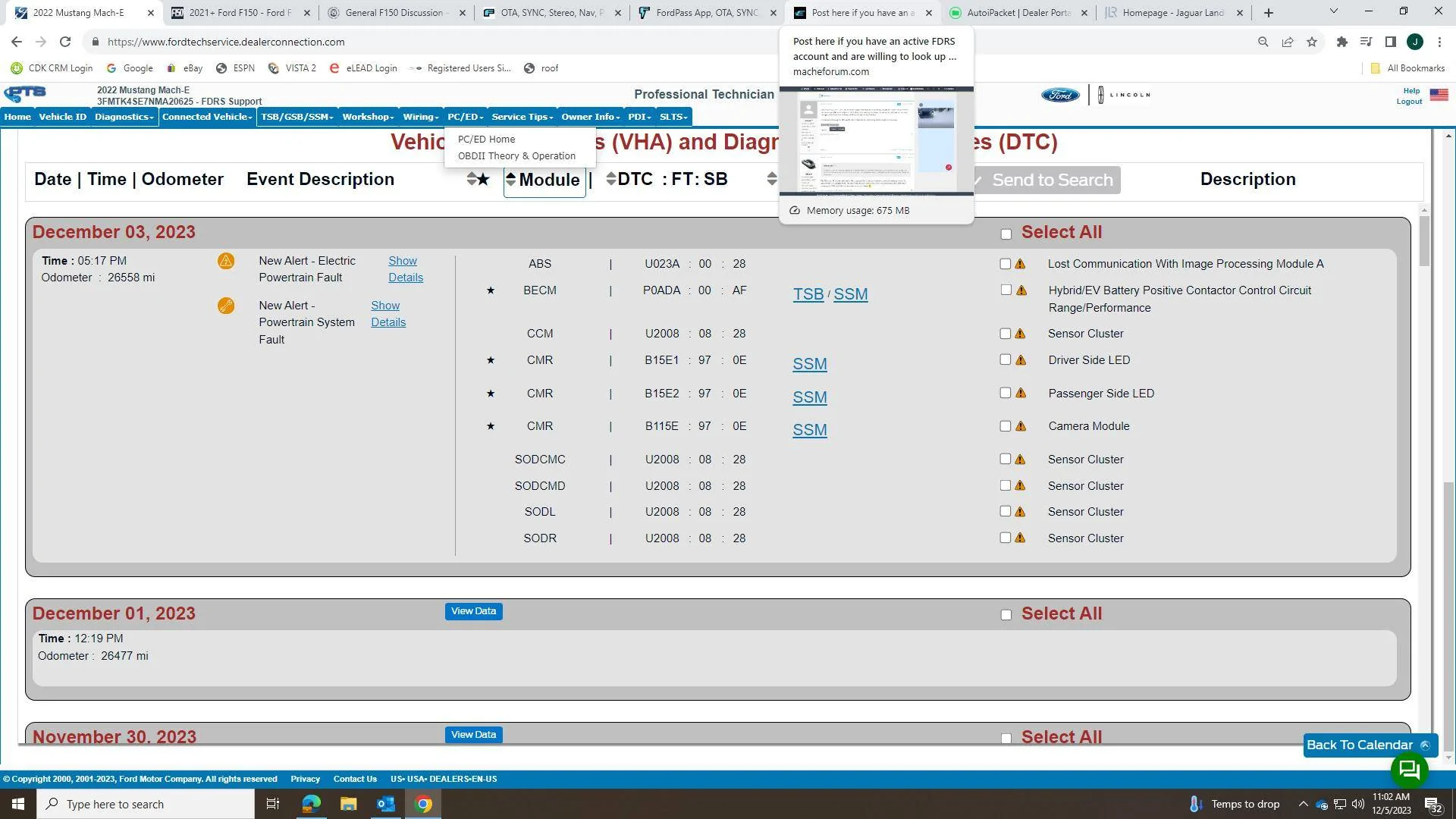Reload the page with the refresh icon
Screen dimensions: 1456x819
[x=65, y=42]
